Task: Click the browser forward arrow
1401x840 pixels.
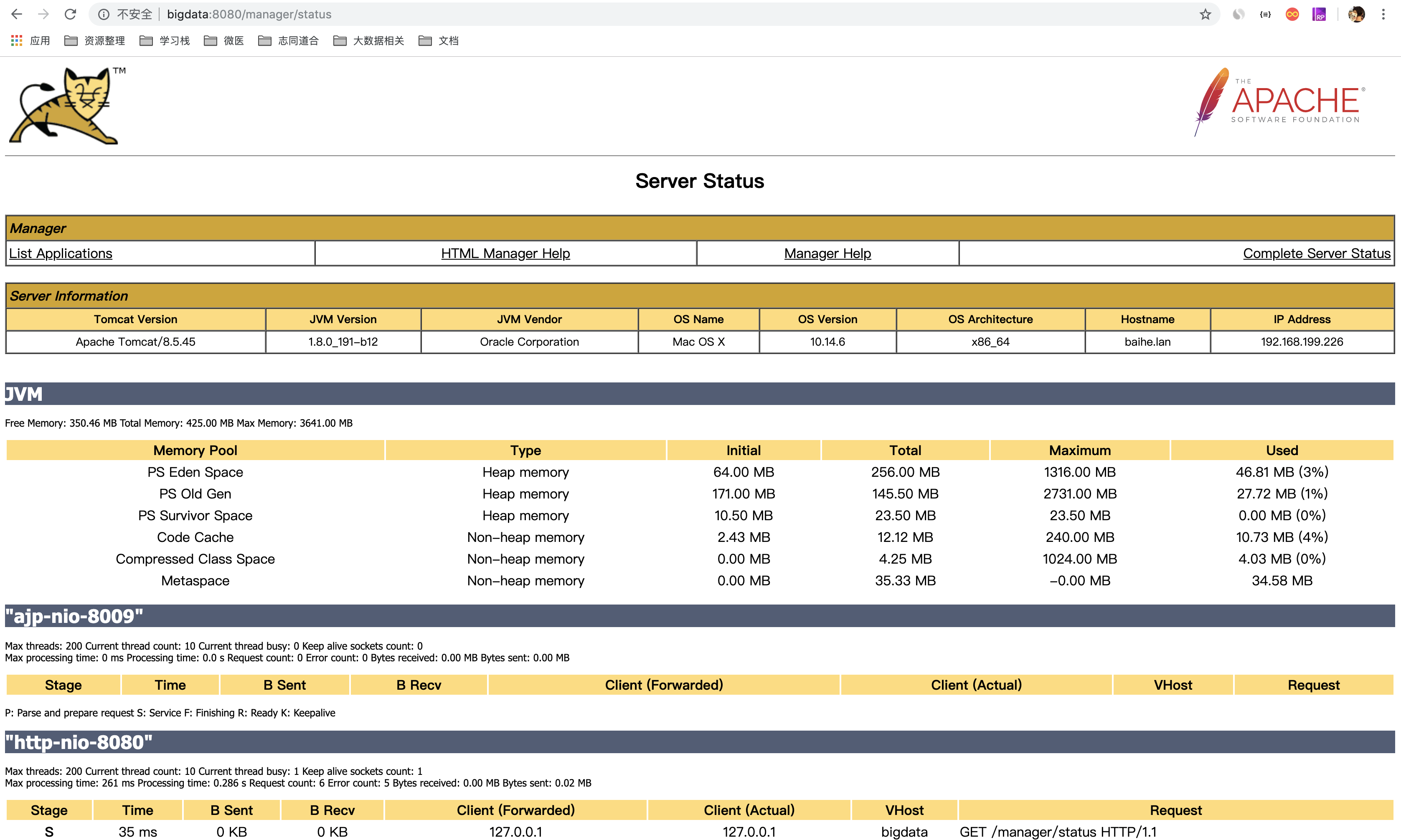Action: click(x=43, y=14)
